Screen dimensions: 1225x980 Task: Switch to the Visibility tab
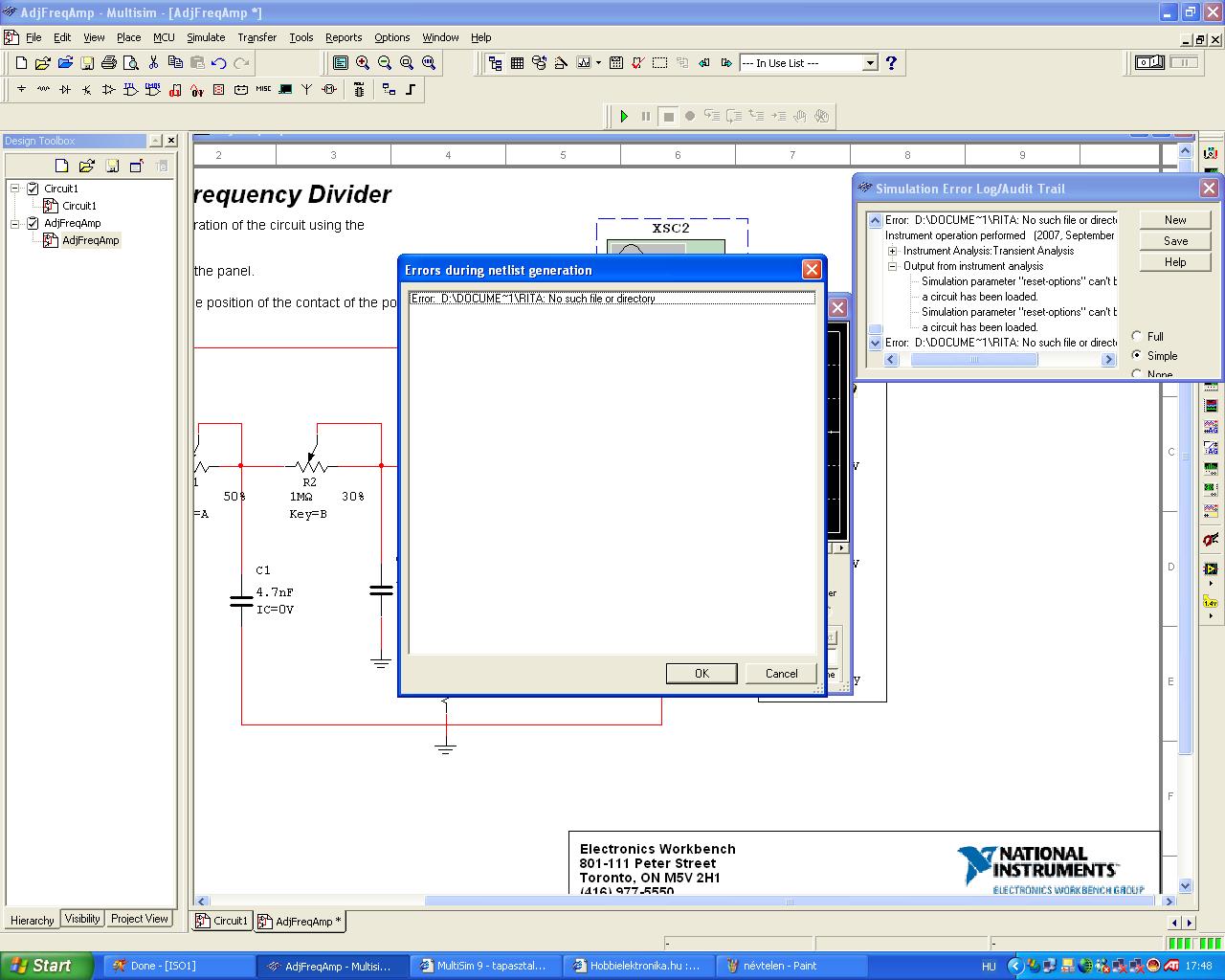click(x=81, y=919)
